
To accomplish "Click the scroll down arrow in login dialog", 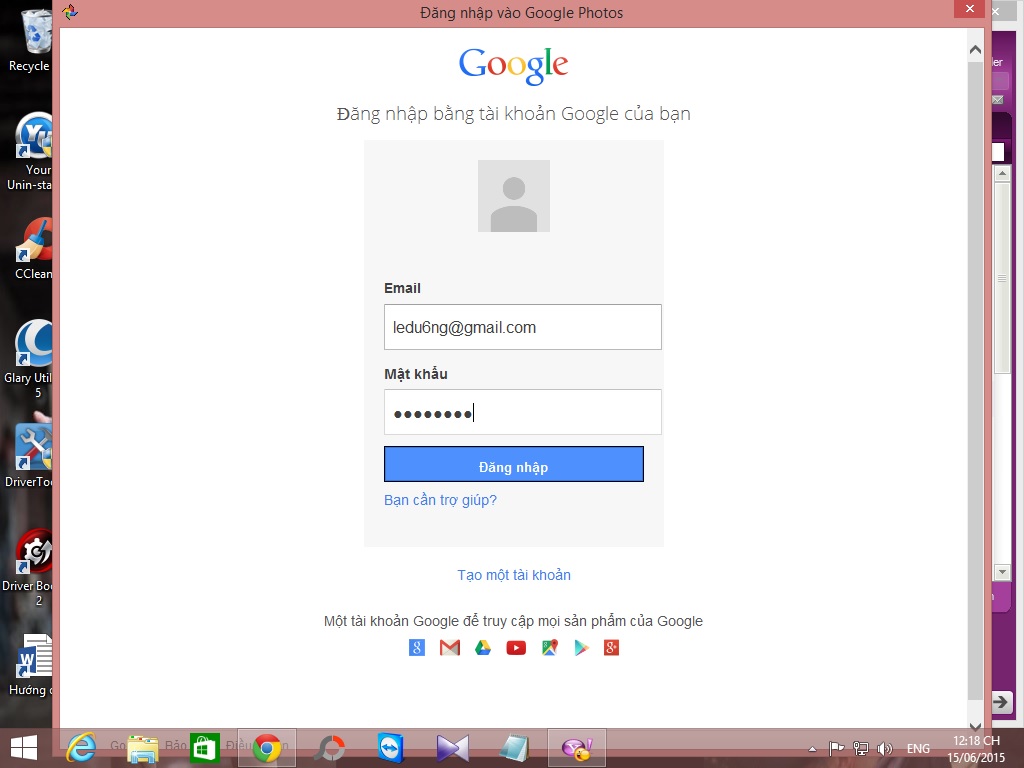I will (975, 726).
